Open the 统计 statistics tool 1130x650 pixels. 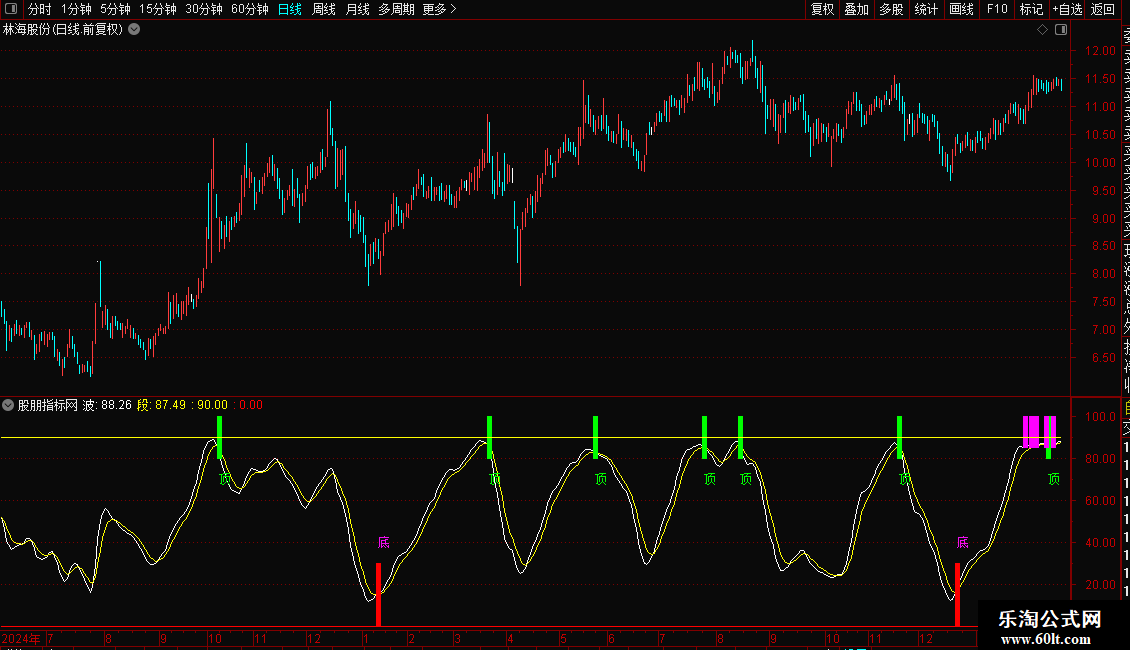click(926, 9)
